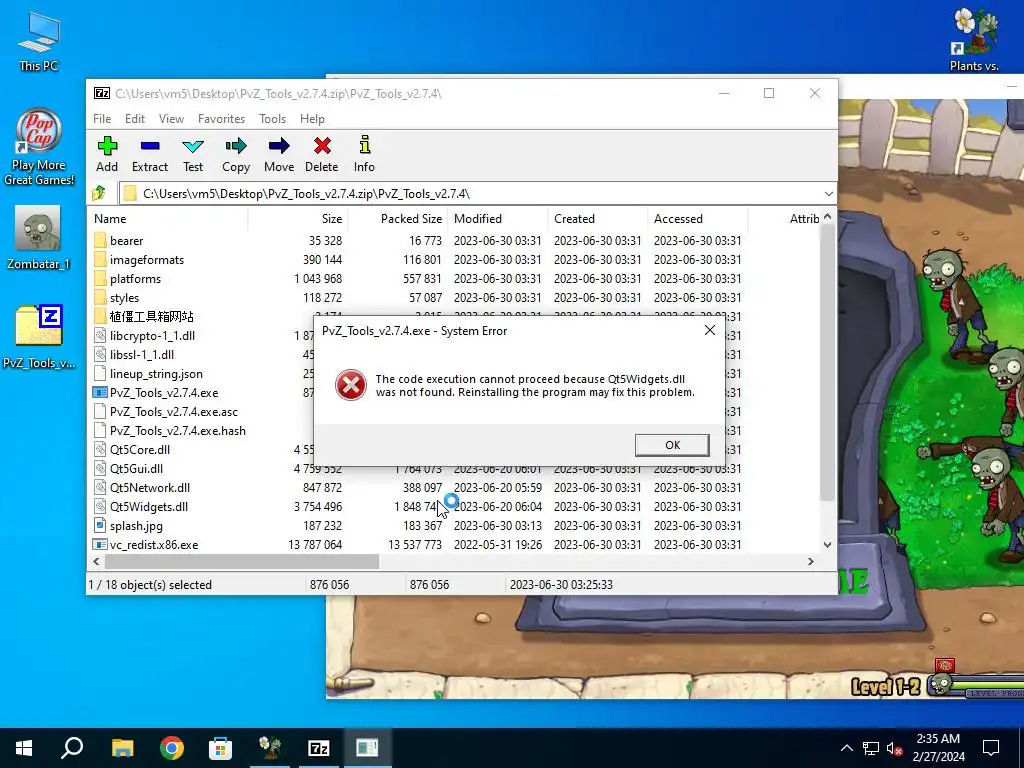Click the red Delete toolbar icon

tap(321, 155)
